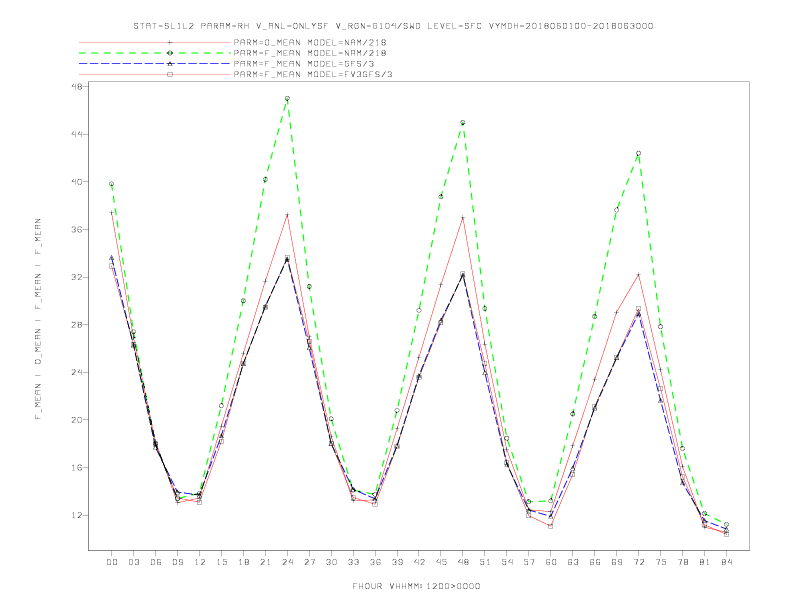Click x-axis tick label 03
This screenshot has width=792, height=612.
click(133, 562)
